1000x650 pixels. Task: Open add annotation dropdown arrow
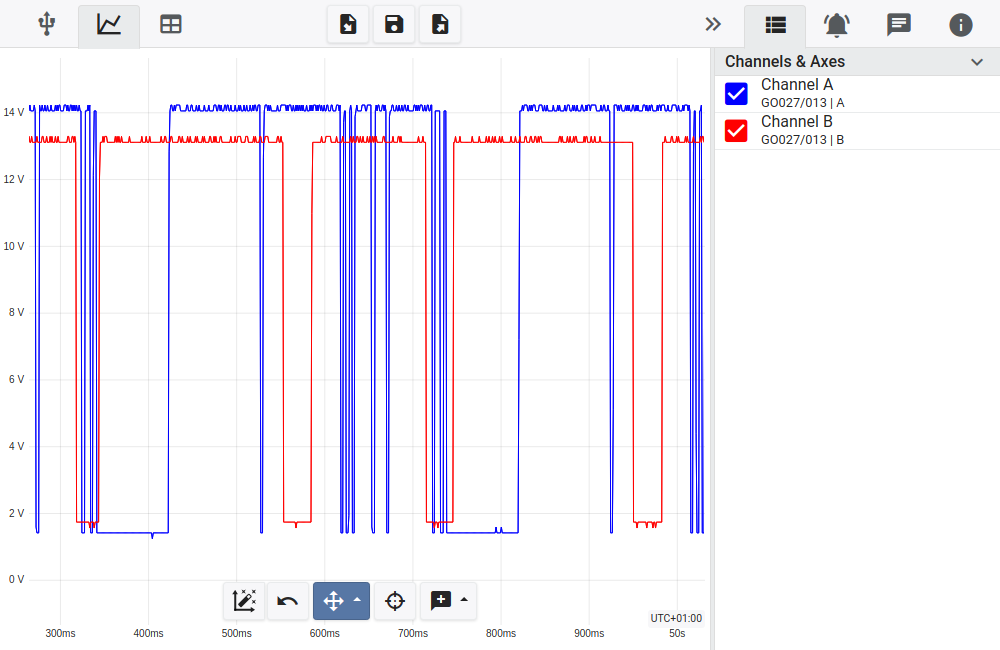click(464, 600)
